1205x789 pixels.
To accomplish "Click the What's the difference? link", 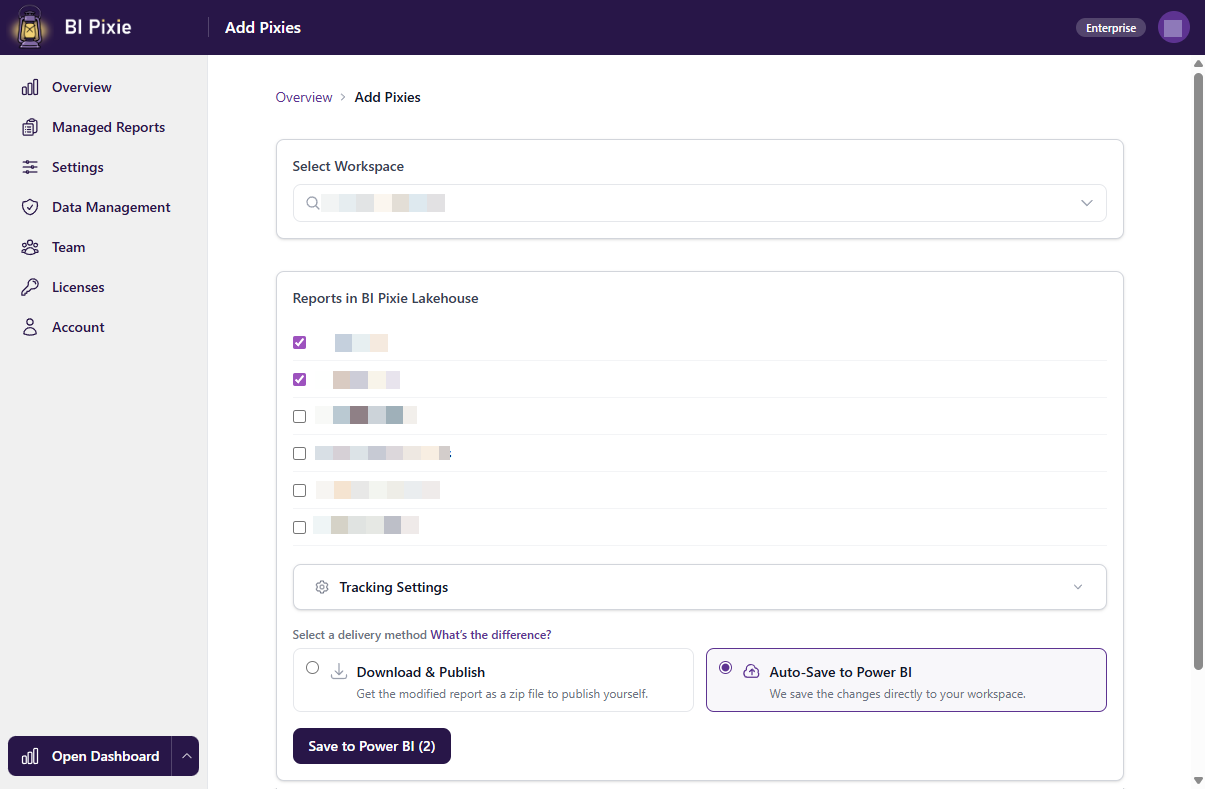I will pos(490,634).
